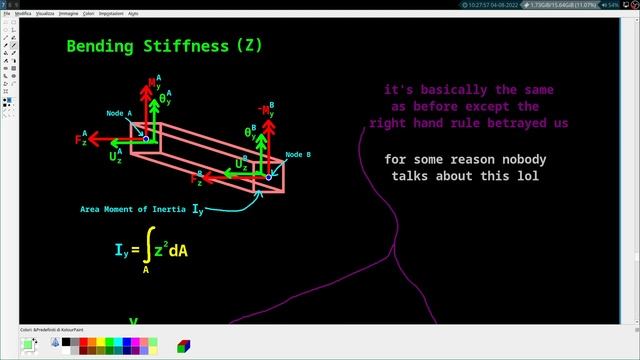Select the Brush tool

[x=13, y=45]
